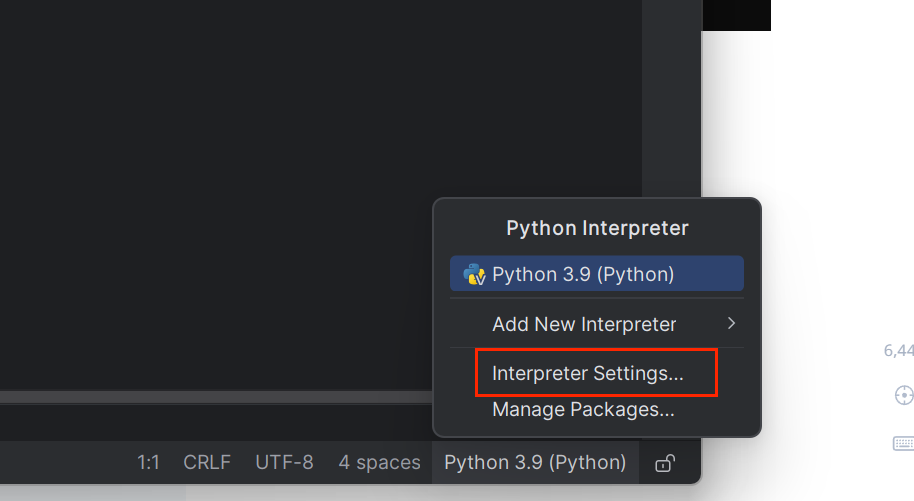This screenshot has height=501, width=914.
Task: Expand the Add New Interpreter submenu arrow
Action: [x=731, y=323]
